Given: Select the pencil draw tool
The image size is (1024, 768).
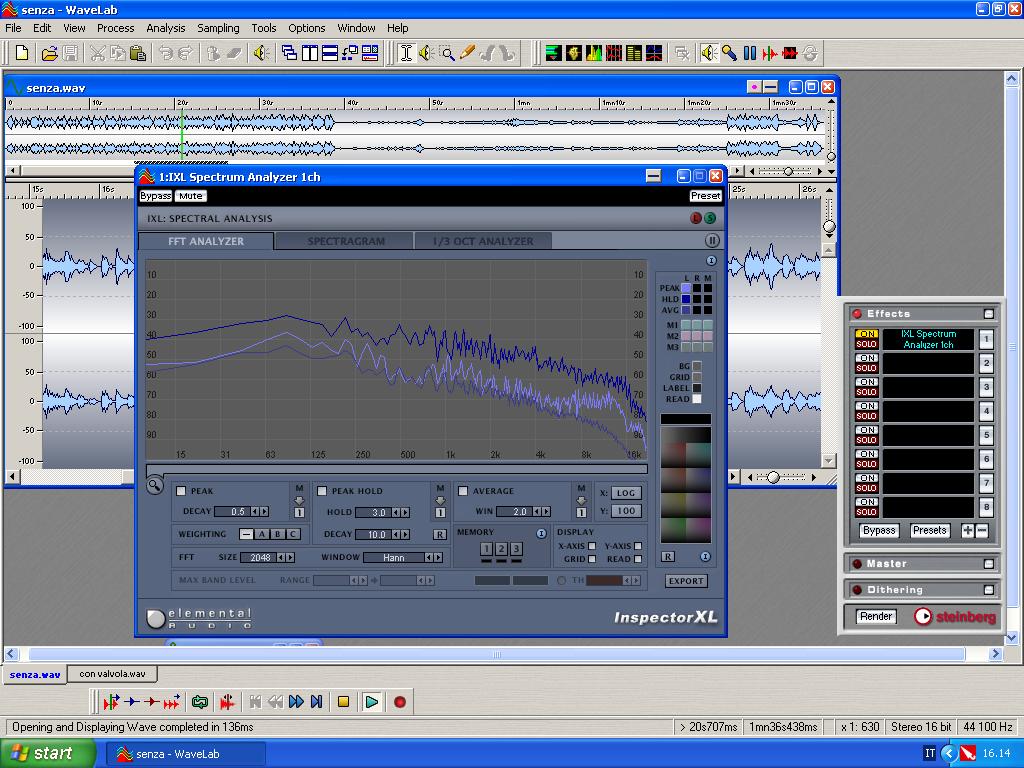Looking at the screenshot, I should pos(467,53).
